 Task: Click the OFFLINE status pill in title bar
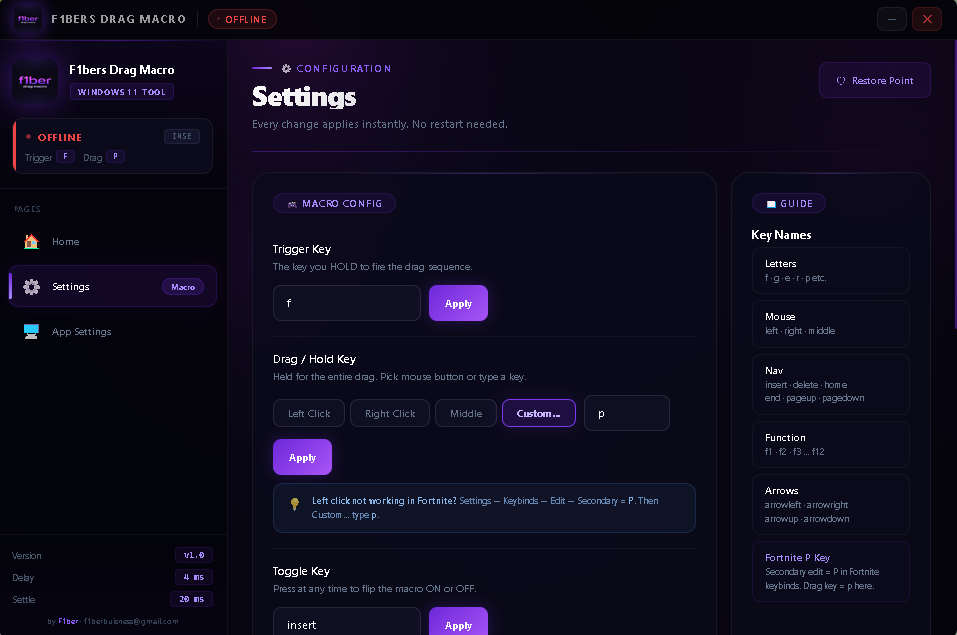pos(242,20)
